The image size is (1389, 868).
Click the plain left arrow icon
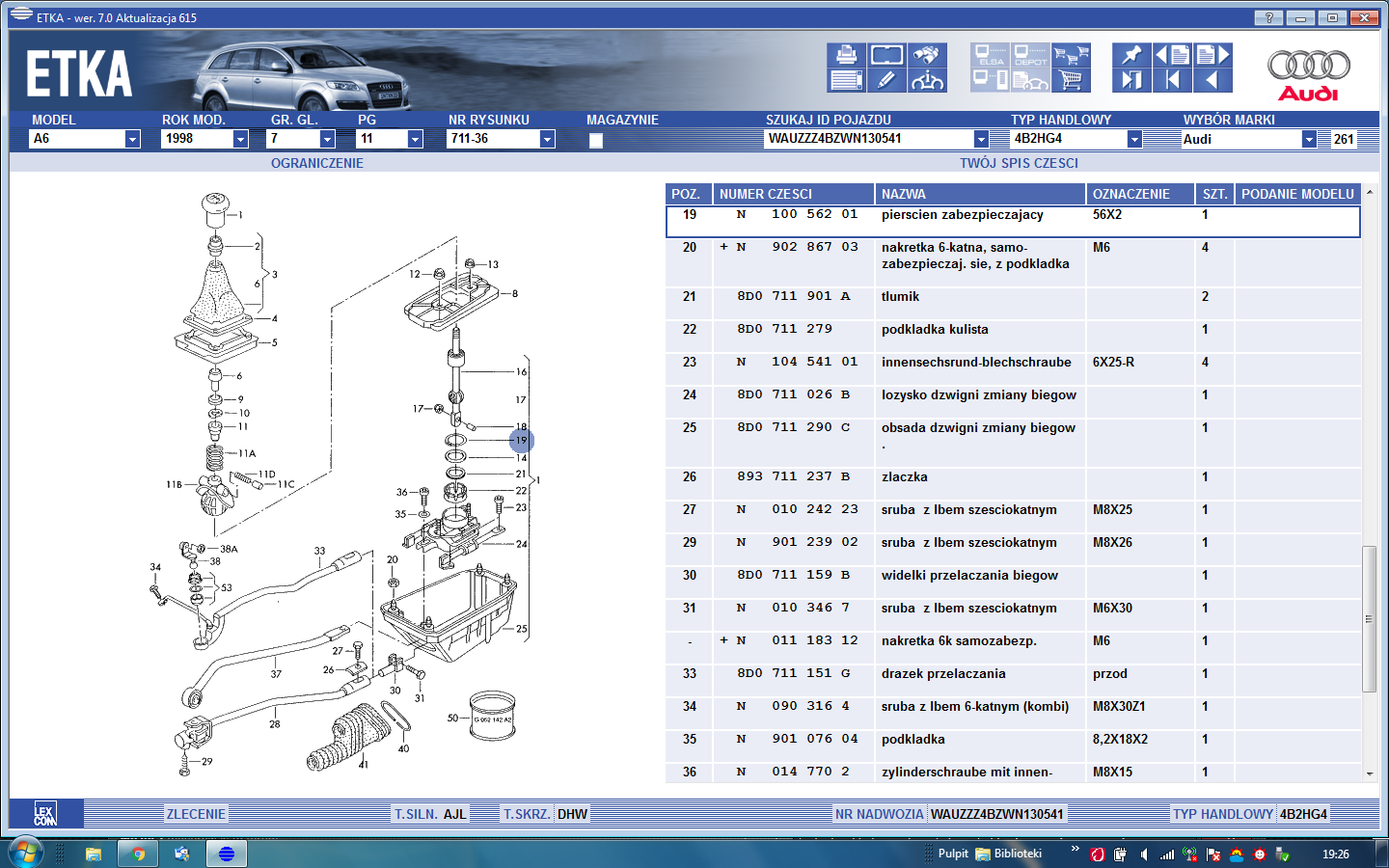[x=1212, y=80]
